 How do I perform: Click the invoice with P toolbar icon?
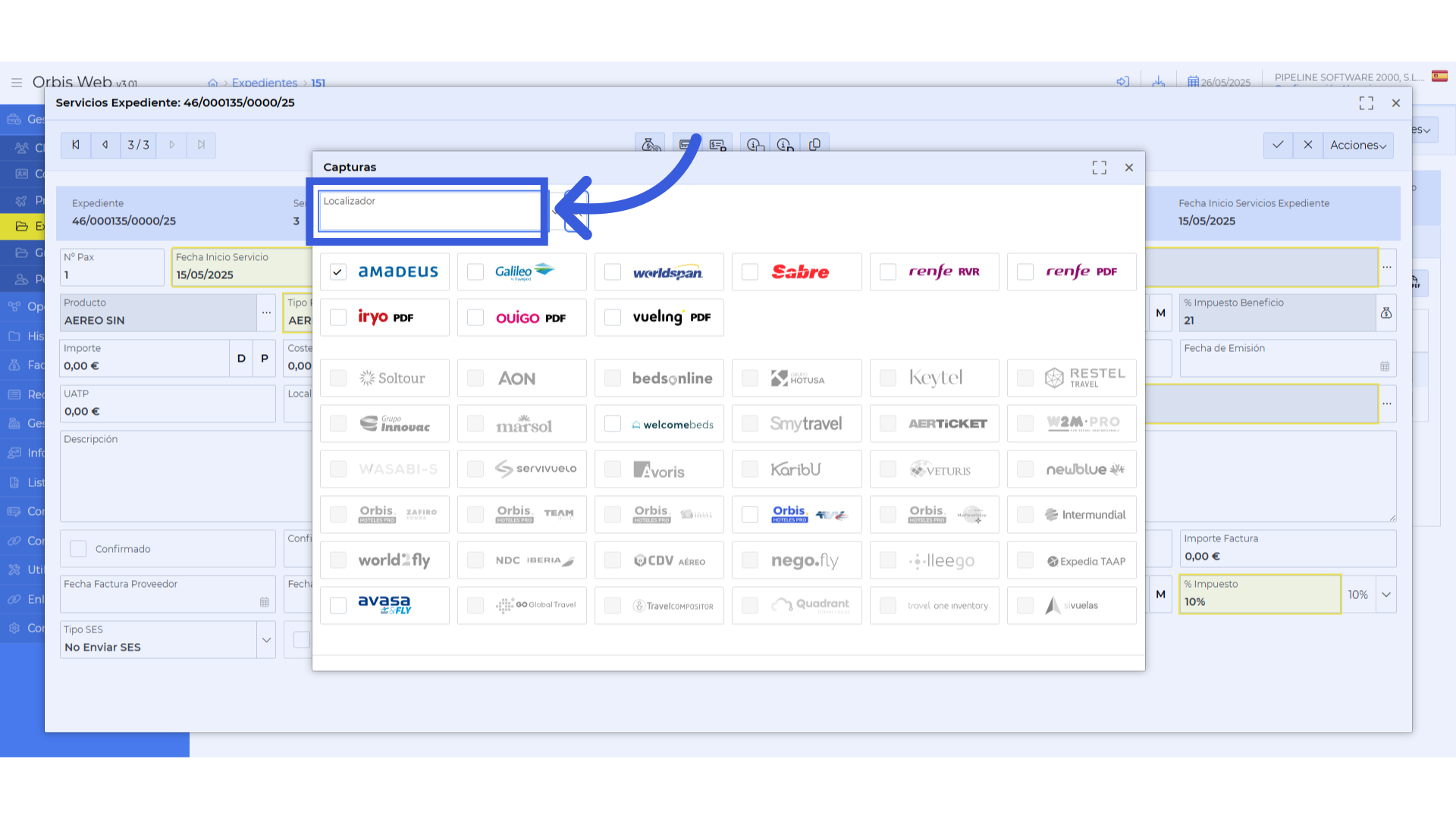717,144
